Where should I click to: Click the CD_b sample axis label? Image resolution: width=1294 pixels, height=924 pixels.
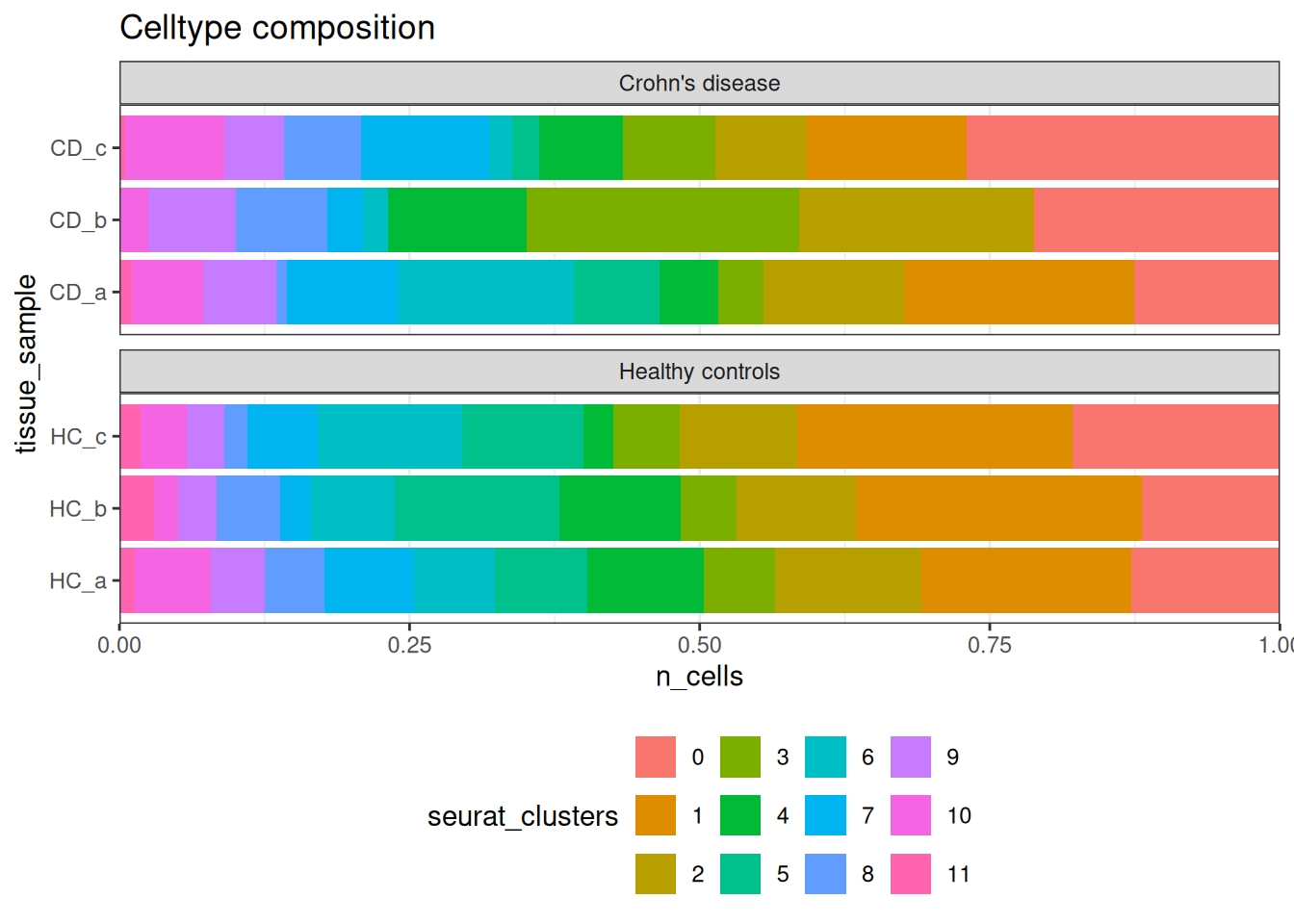(x=78, y=220)
